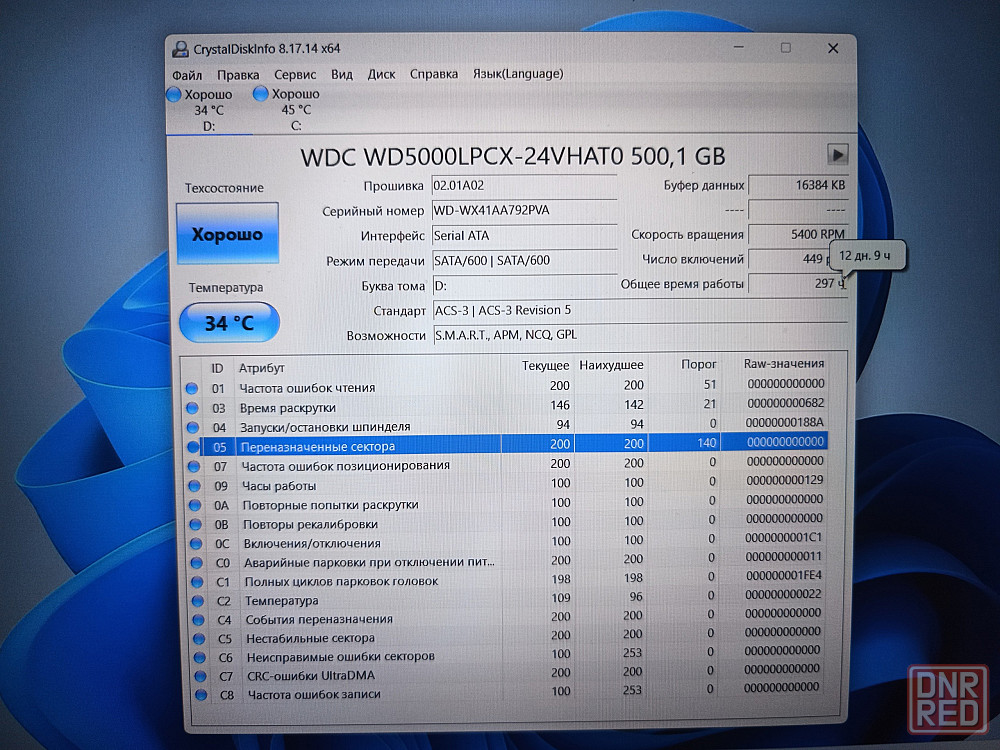Click raw value 00000000188A
1000x750 pixels.
pos(784,422)
